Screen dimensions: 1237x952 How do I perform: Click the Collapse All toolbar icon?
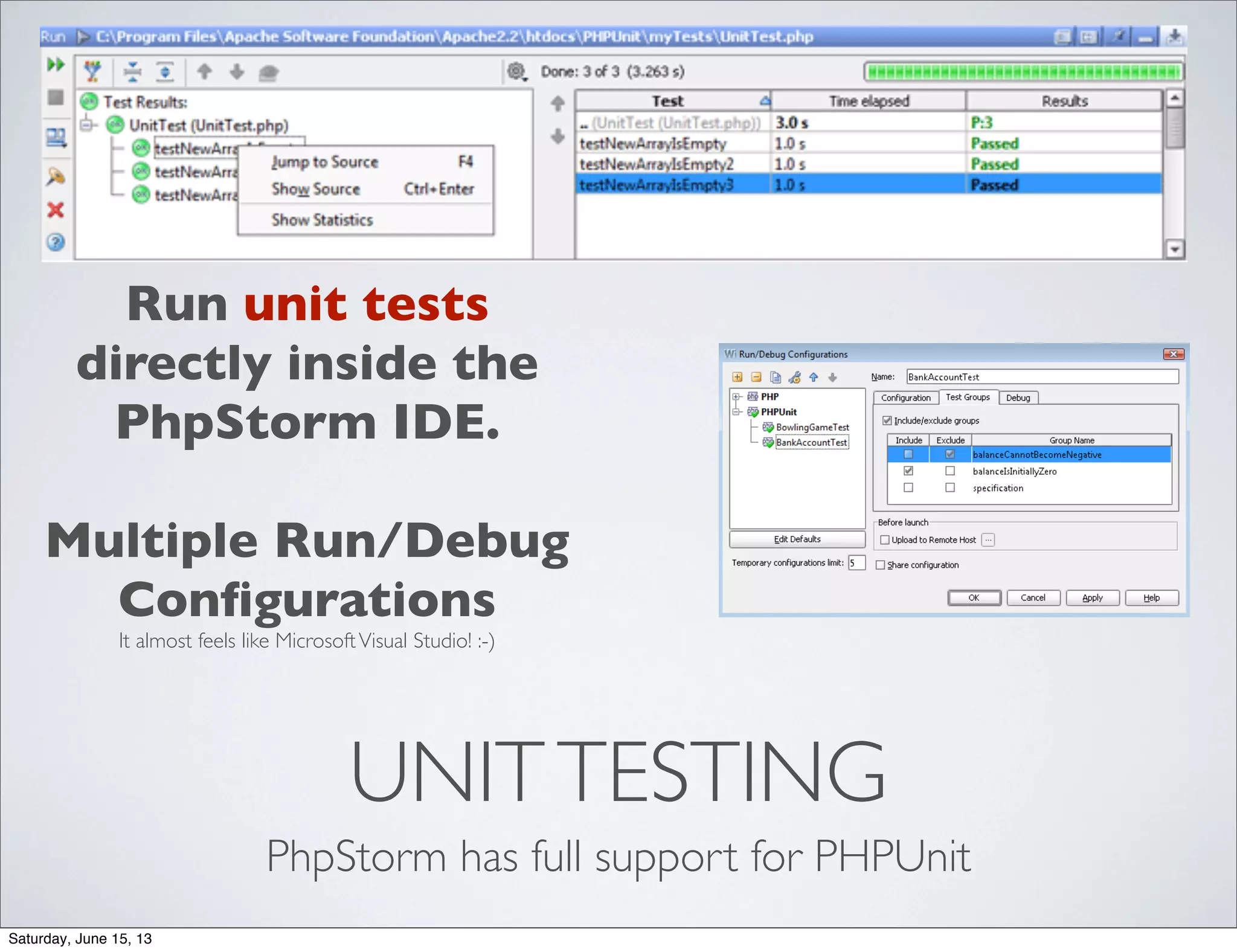(x=132, y=72)
